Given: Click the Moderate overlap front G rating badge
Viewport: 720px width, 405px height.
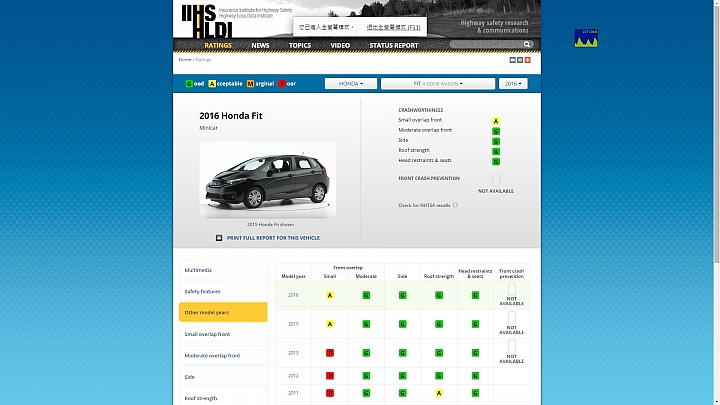Looking at the screenshot, I should [x=496, y=131].
